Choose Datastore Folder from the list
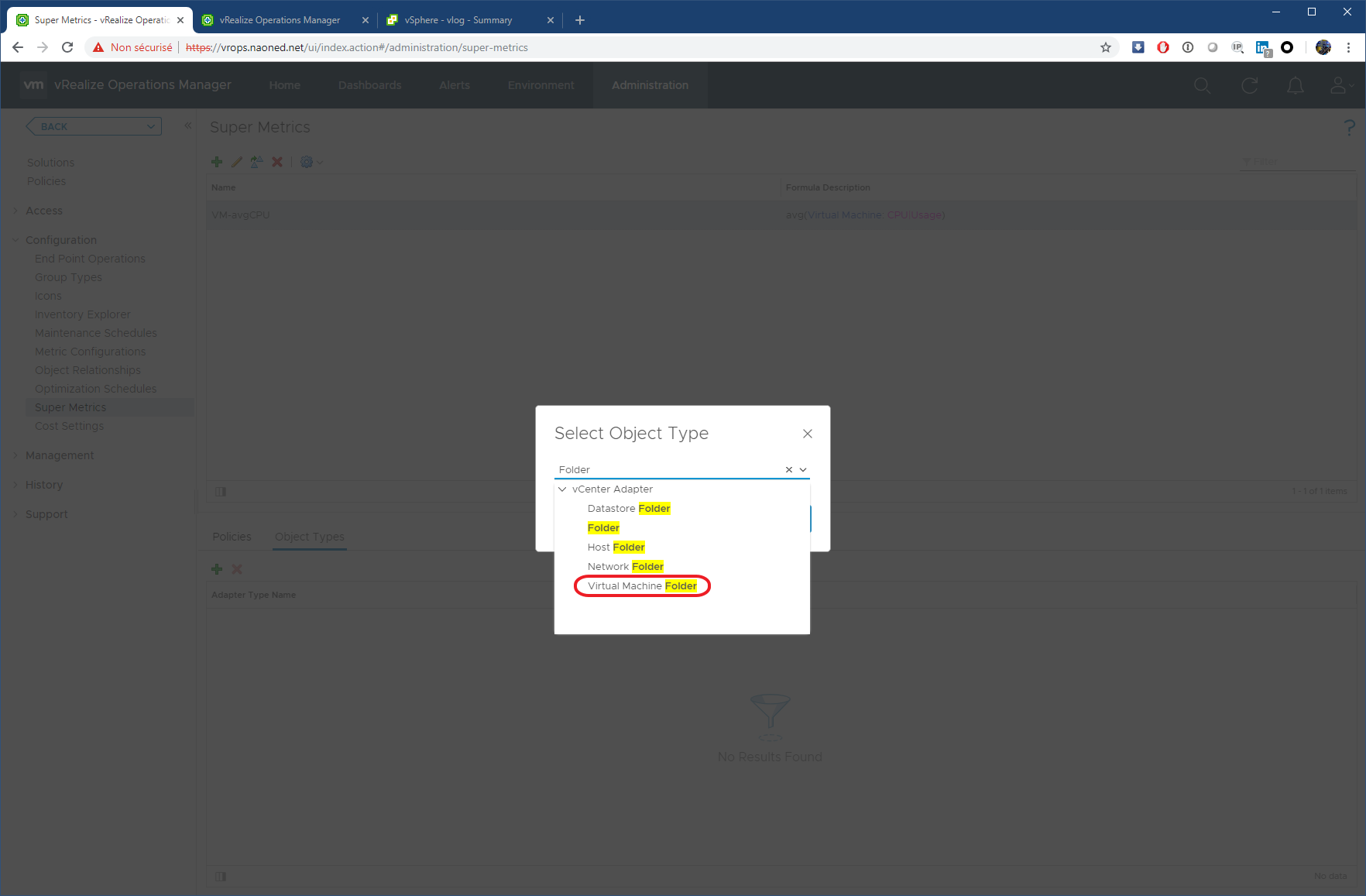The width and height of the screenshot is (1366, 896). tap(628, 509)
